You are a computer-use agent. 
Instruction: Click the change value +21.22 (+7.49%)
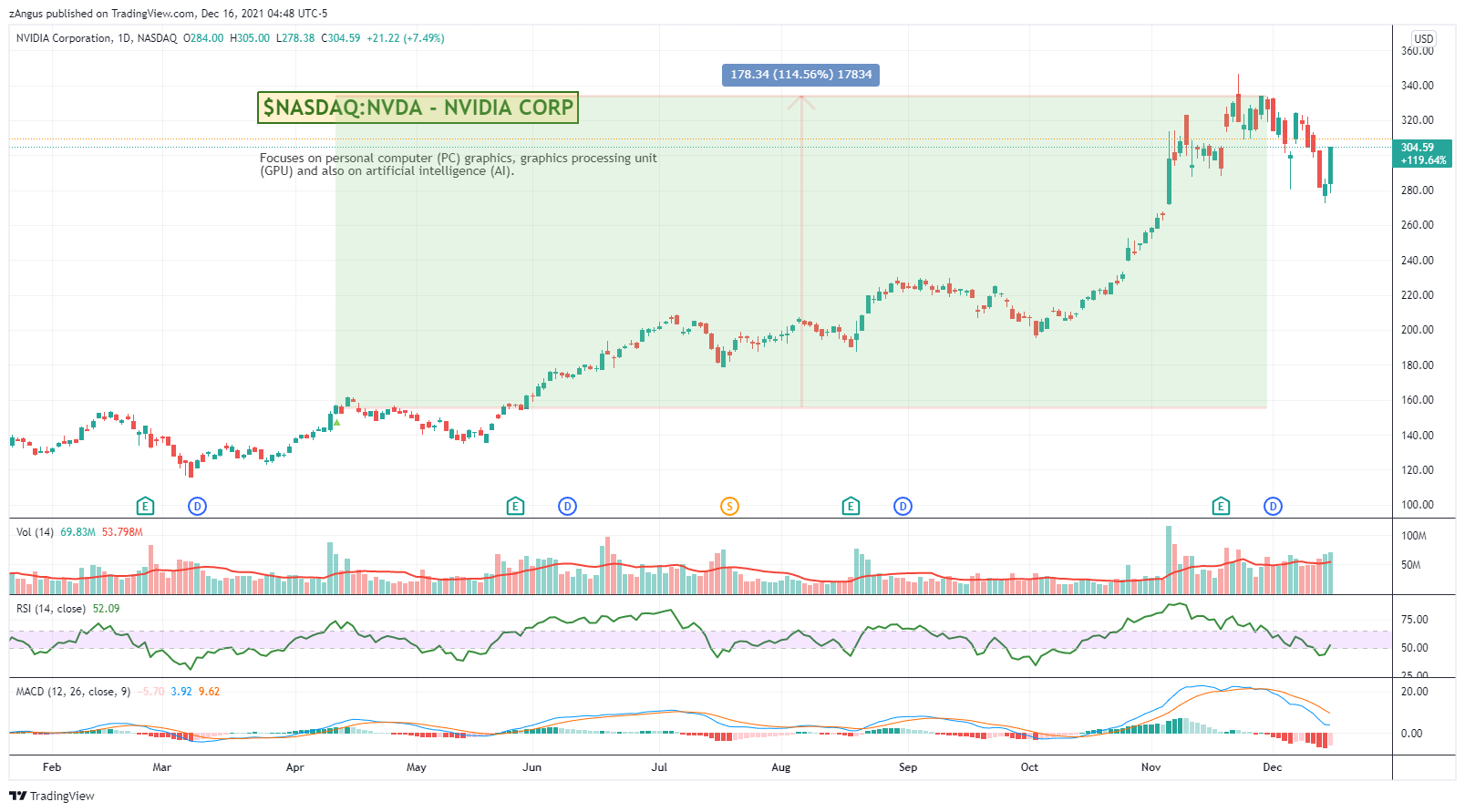point(406,38)
